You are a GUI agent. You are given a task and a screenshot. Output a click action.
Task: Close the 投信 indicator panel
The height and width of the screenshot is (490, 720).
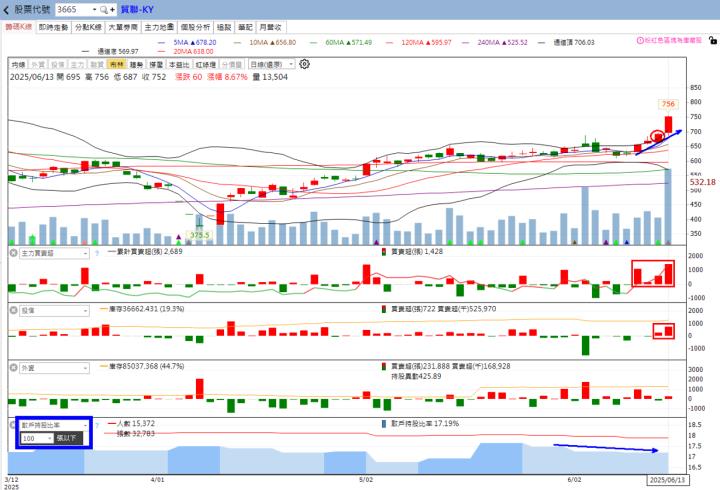point(13,310)
